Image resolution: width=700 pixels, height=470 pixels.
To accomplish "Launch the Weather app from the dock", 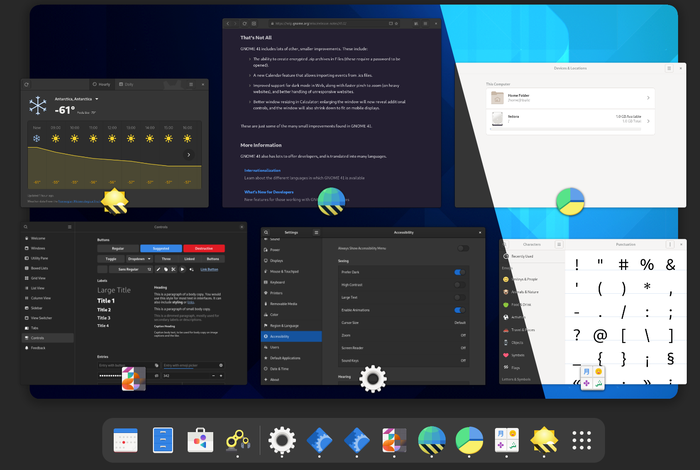I will pyautogui.click(x=544, y=440).
